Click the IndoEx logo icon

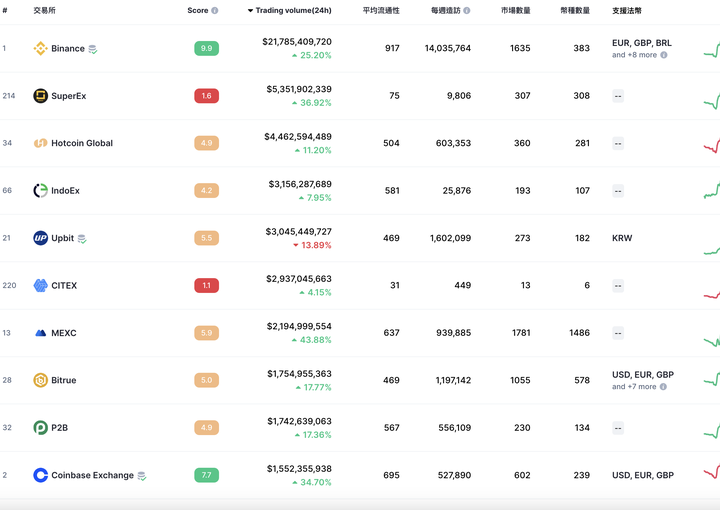[40, 191]
